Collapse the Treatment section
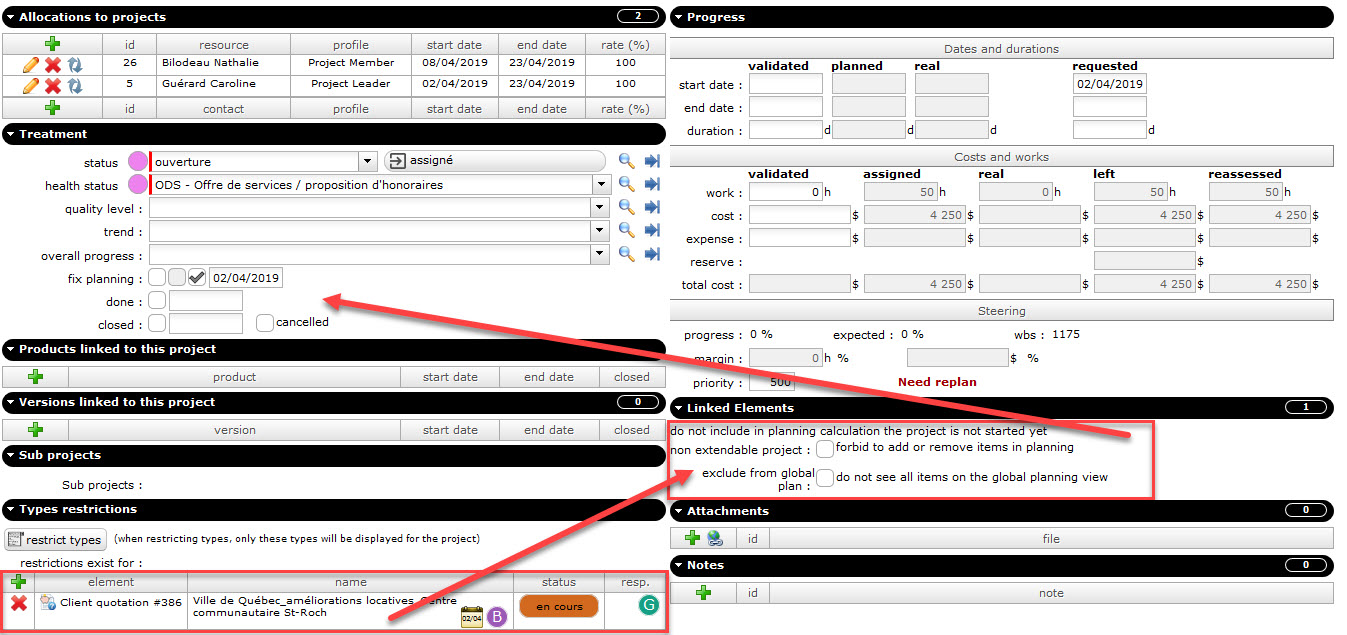Viewport: 1347px width, 635px height. 10,134
